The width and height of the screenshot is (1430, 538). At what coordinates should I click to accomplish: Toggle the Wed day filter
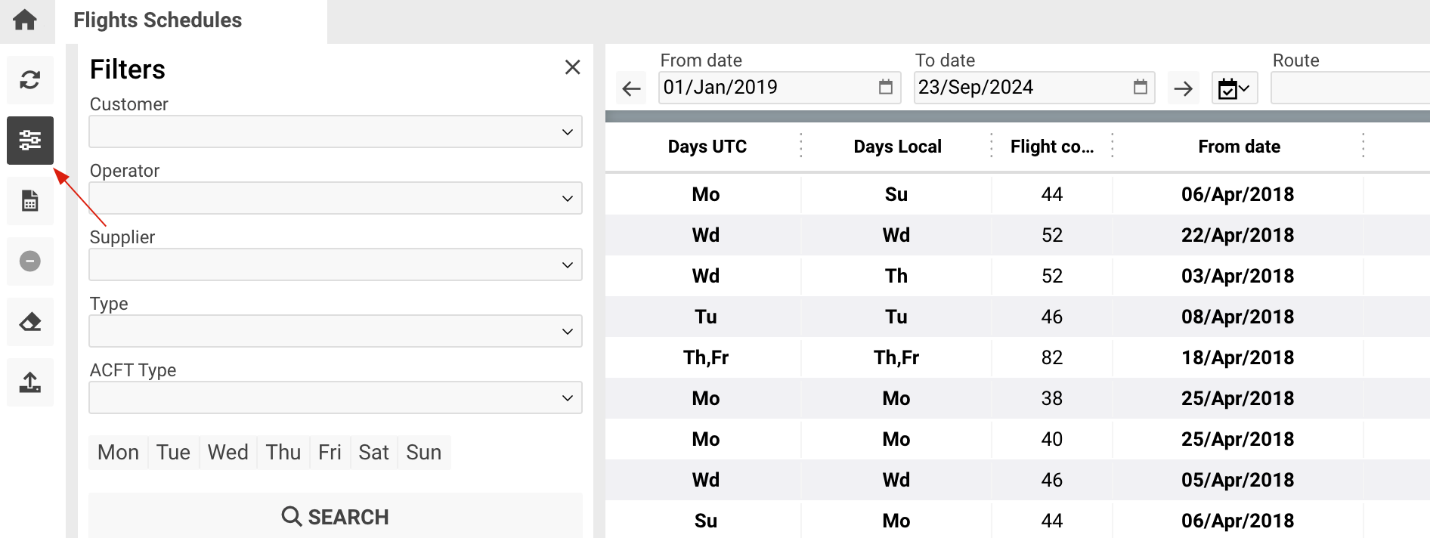(x=227, y=453)
